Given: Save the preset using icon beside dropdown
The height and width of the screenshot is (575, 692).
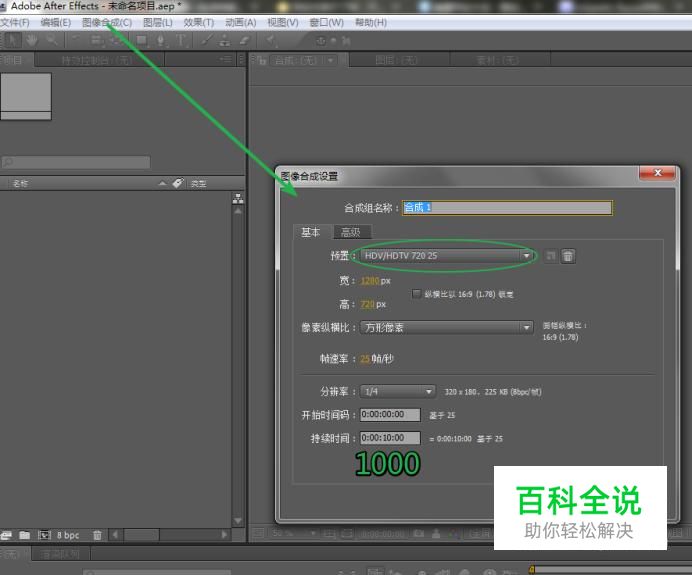Looking at the screenshot, I should [x=551, y=256].
